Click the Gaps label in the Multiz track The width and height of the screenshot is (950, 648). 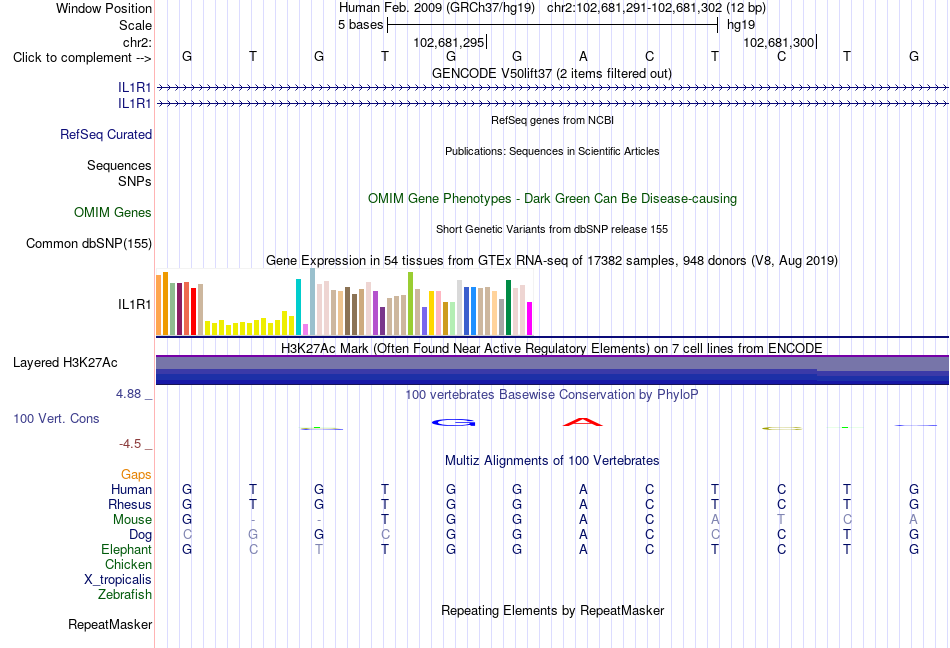pos(136,474)
